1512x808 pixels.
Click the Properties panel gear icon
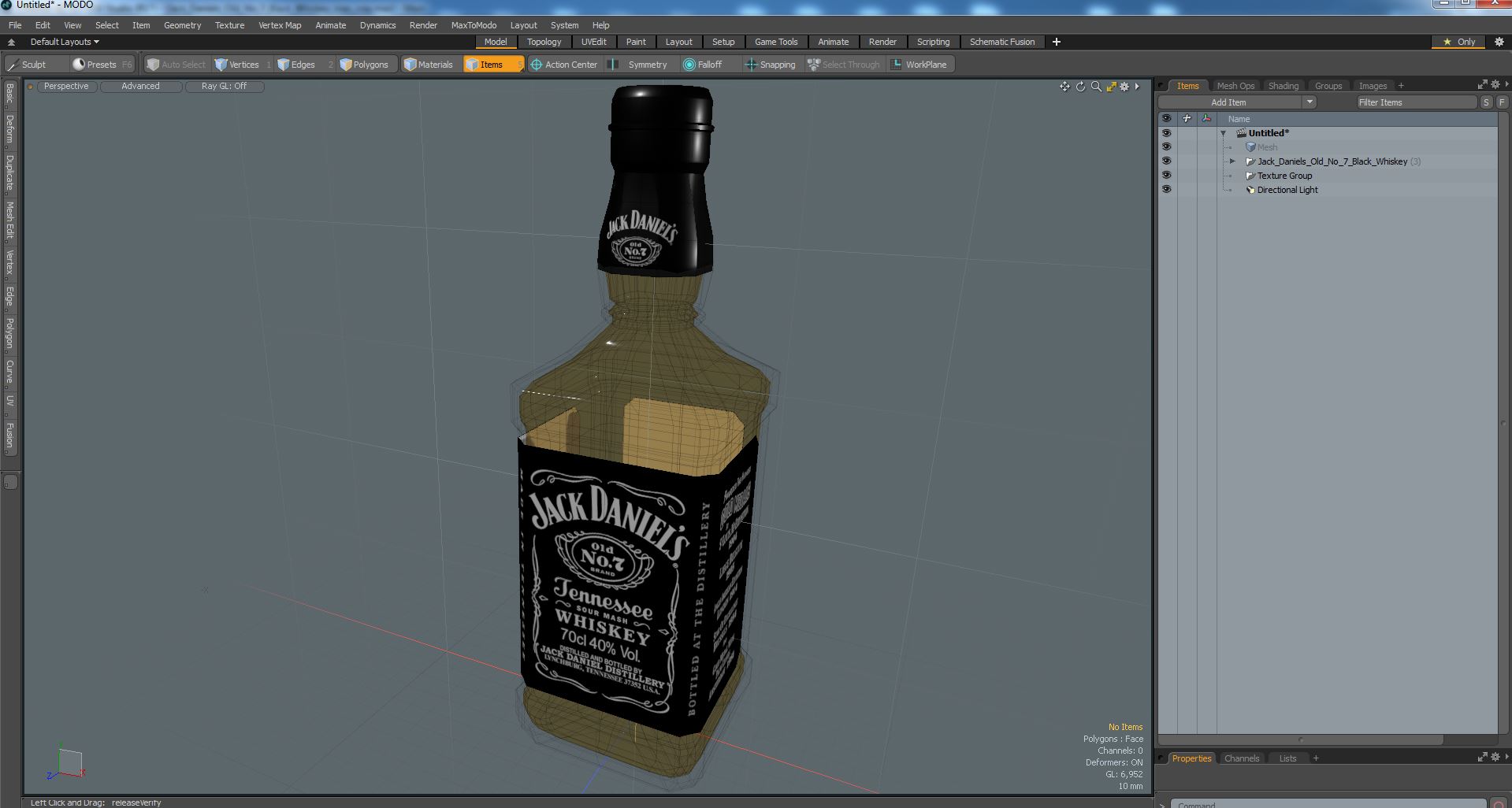[x=1495, y=757]
